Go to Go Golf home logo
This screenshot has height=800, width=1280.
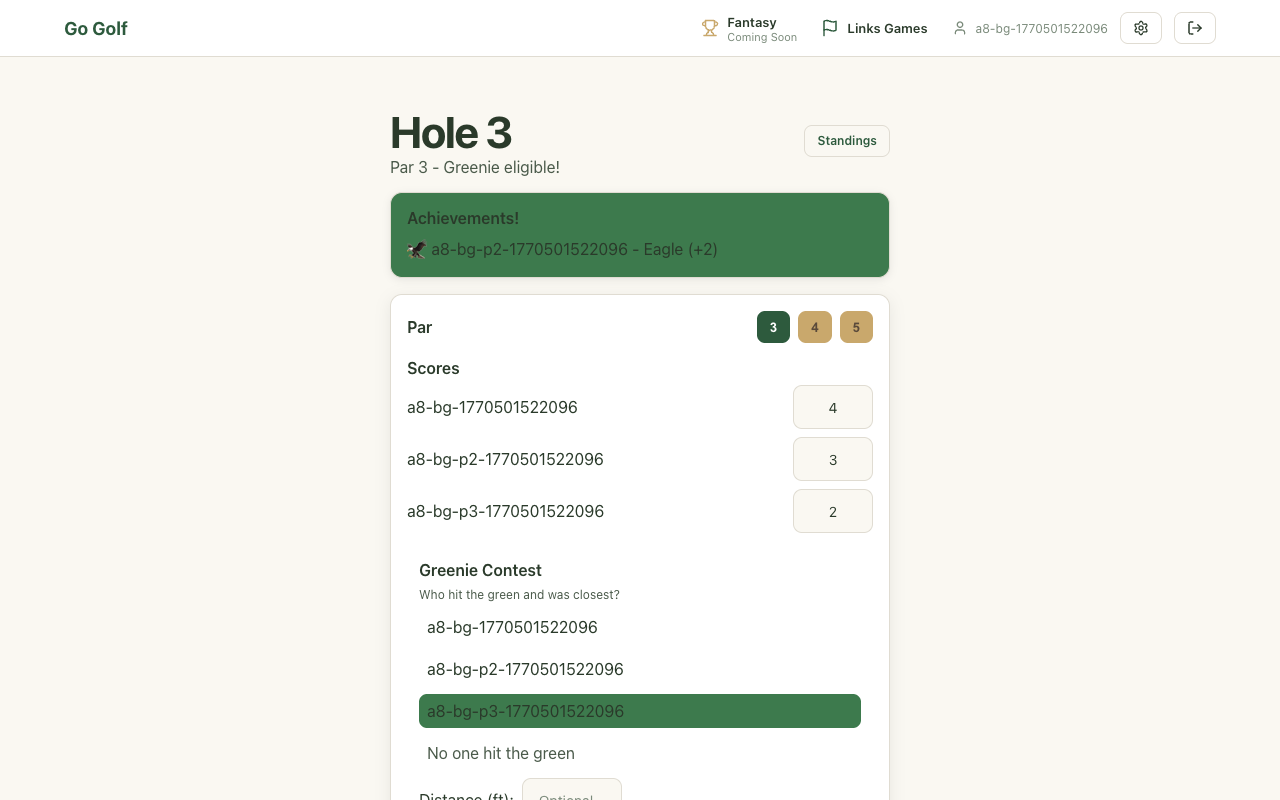(x=96, y=29)
